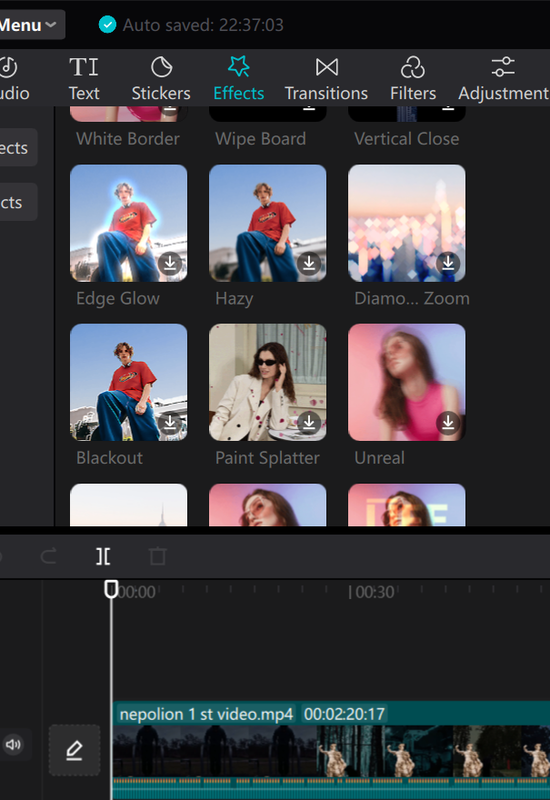Click the Vertical Close effect label
Viewport: 550px width, 800px height.
(x=407, y=139)
